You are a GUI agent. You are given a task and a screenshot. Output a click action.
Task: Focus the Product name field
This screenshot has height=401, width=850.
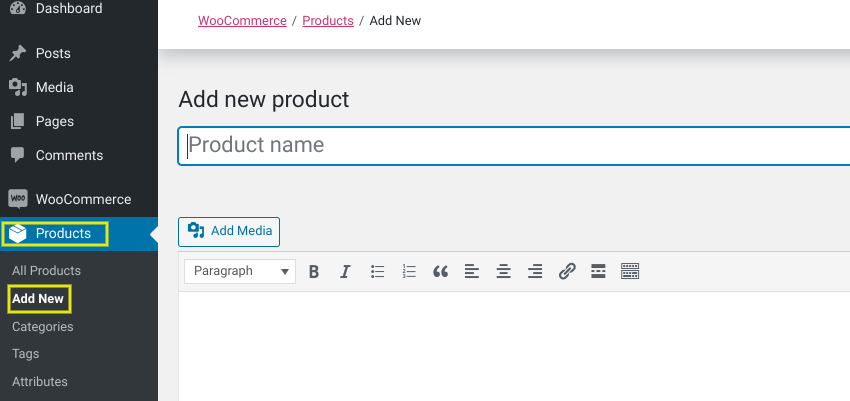point(514,145)
